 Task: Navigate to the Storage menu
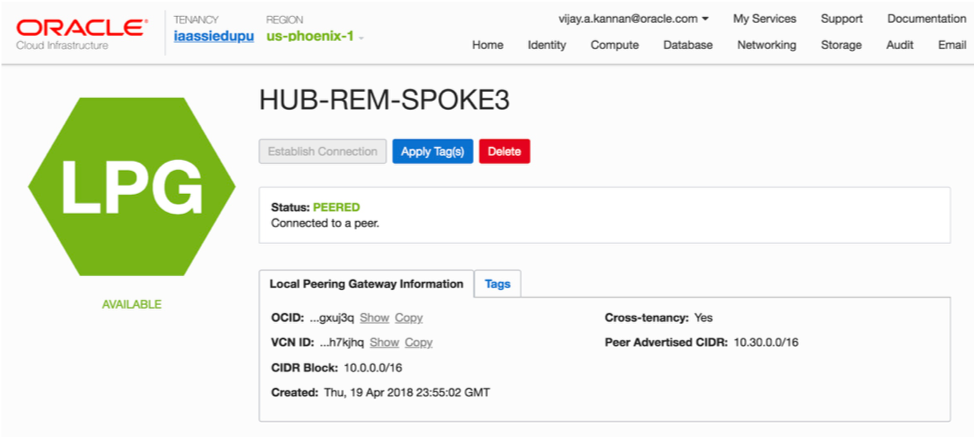(x=841, y=45)
